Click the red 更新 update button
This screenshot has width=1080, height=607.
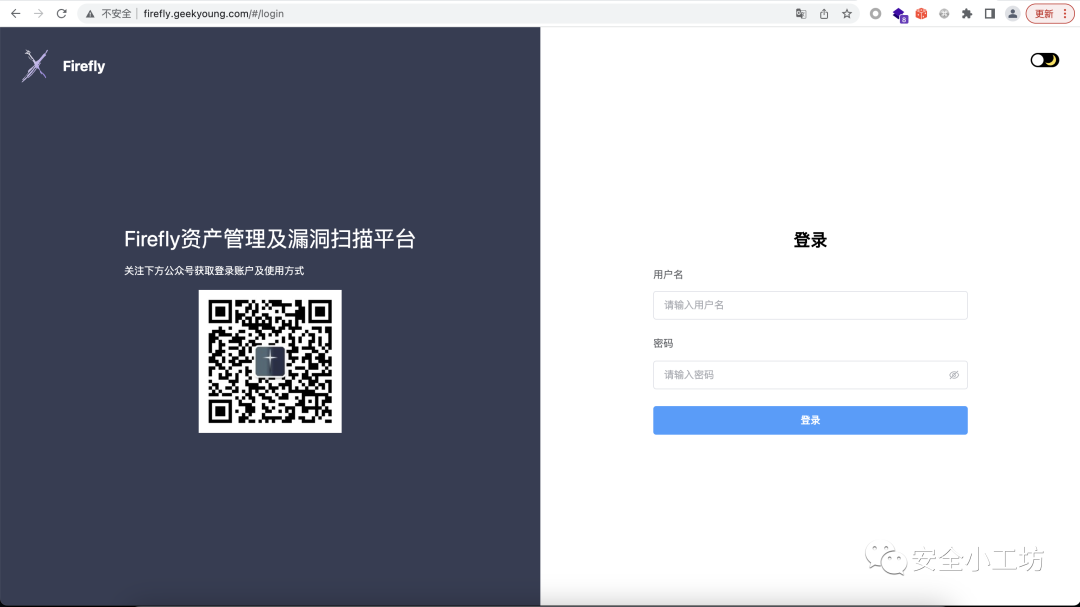[x=1050, y=14]
